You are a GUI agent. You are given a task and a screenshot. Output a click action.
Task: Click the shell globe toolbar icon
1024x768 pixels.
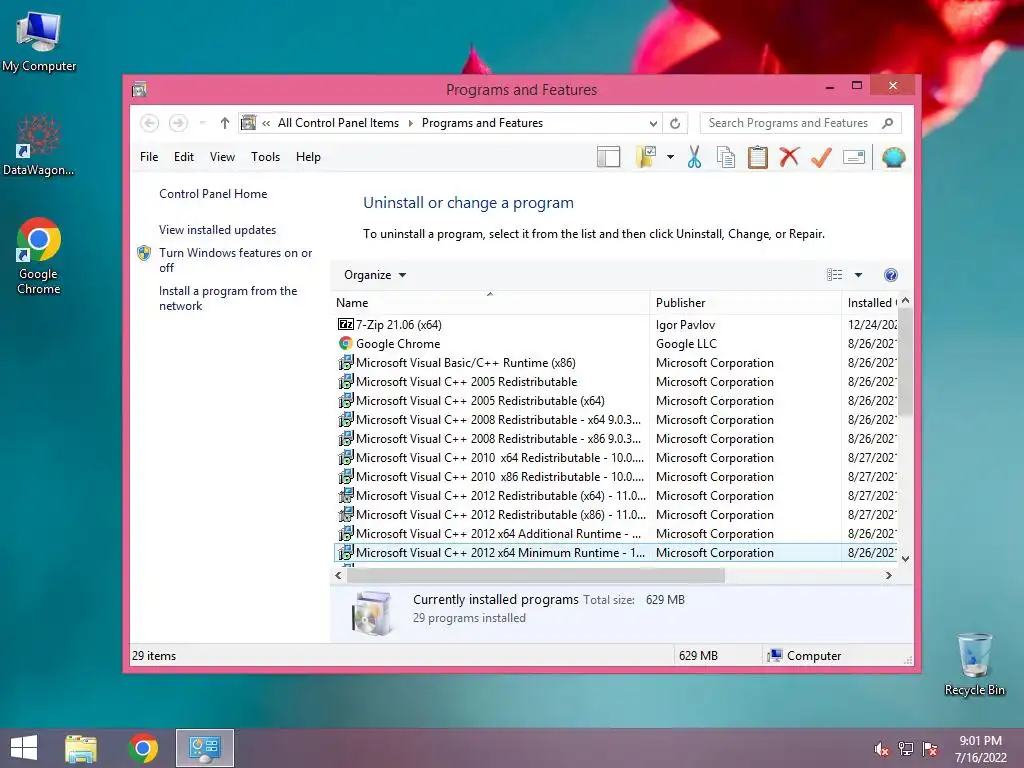[x=893, y=157]
